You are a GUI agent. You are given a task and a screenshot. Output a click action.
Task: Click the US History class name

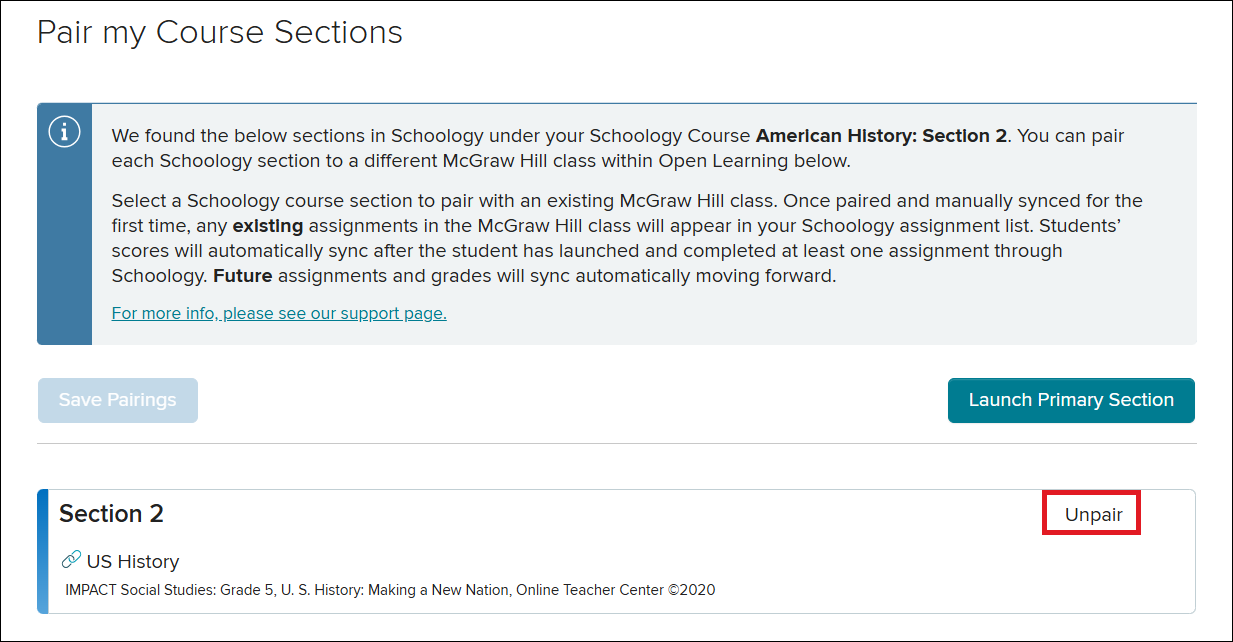point(133,561)
